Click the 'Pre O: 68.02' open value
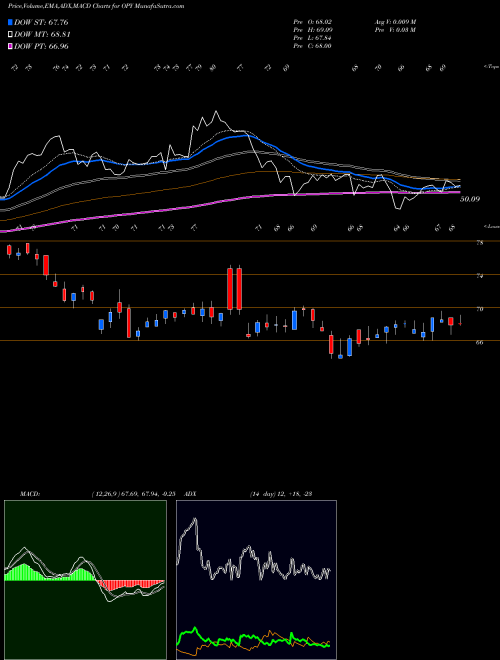This screenshot has width=500, height=660. pos(313,22)
